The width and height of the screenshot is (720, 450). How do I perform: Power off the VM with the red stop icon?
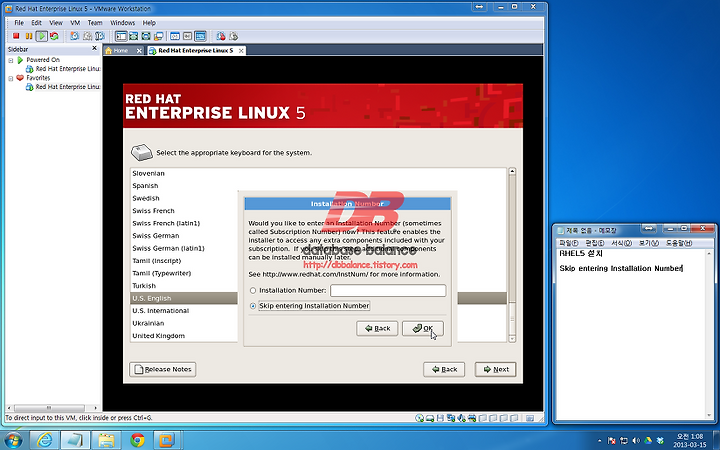click(x=16, y=36)
